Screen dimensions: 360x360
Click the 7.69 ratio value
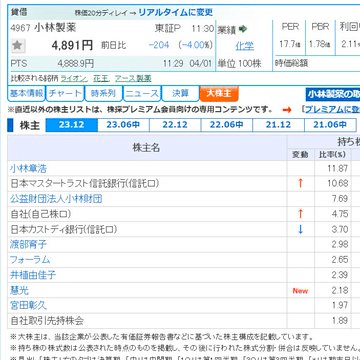pos(340,199)
